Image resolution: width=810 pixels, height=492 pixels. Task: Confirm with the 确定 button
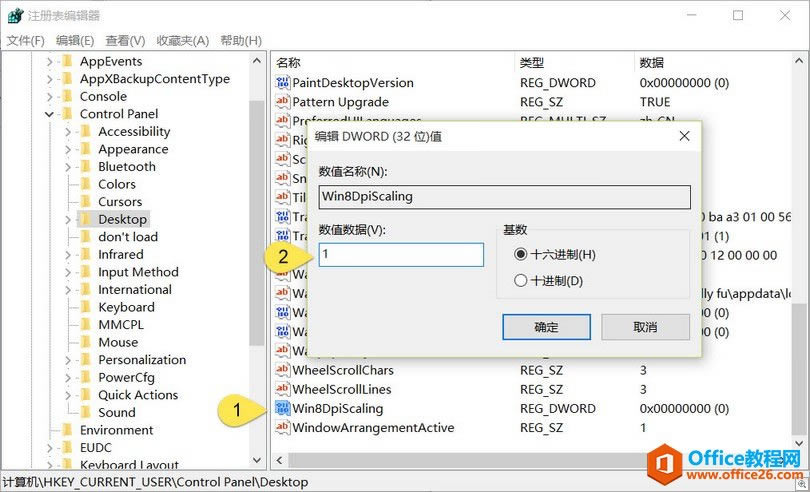tap(546, 327)
